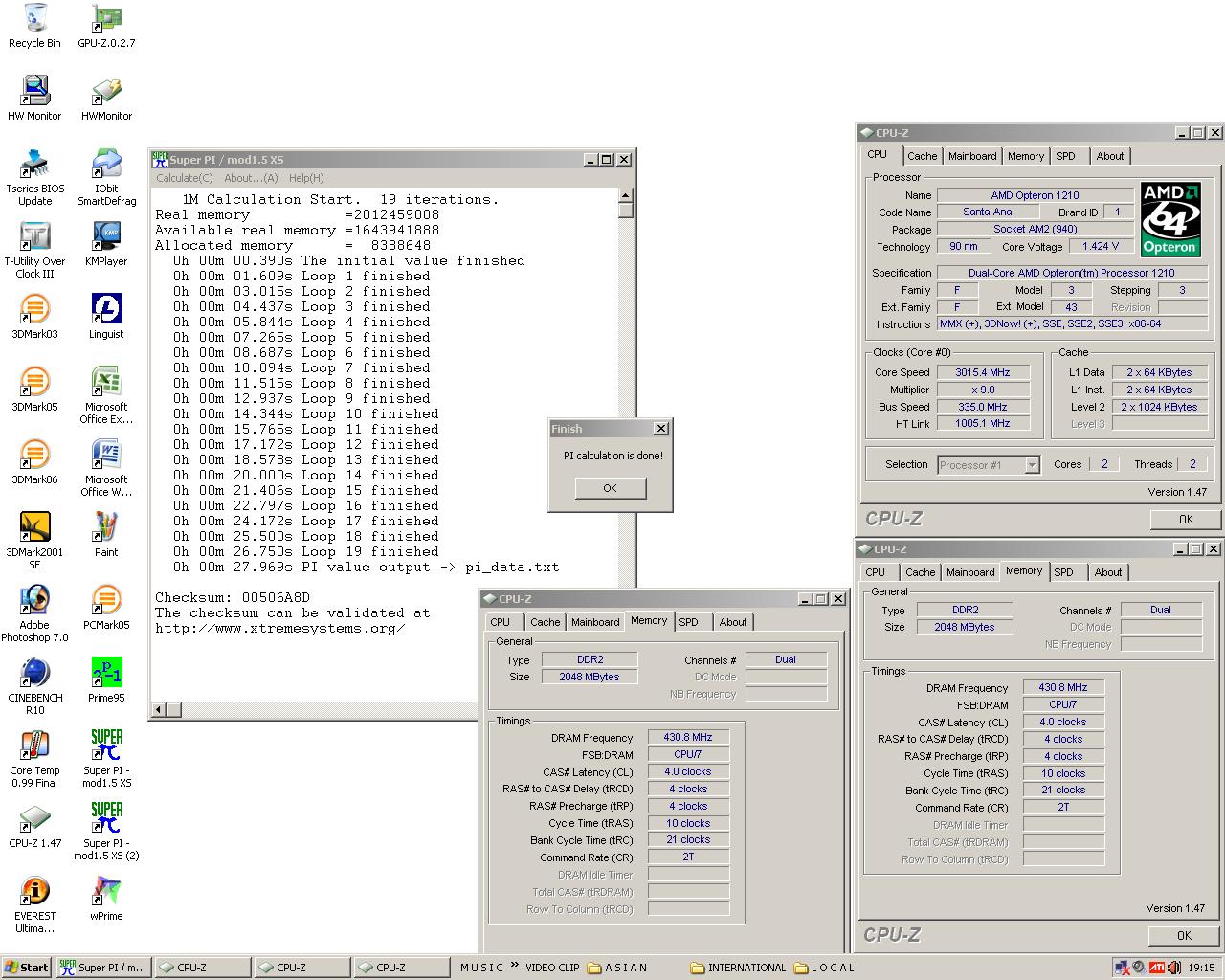The height and width of the screenshot is (980, 1225).
Task: Click the AMD 64 Opteron logo
Action: pos(1170,219)
